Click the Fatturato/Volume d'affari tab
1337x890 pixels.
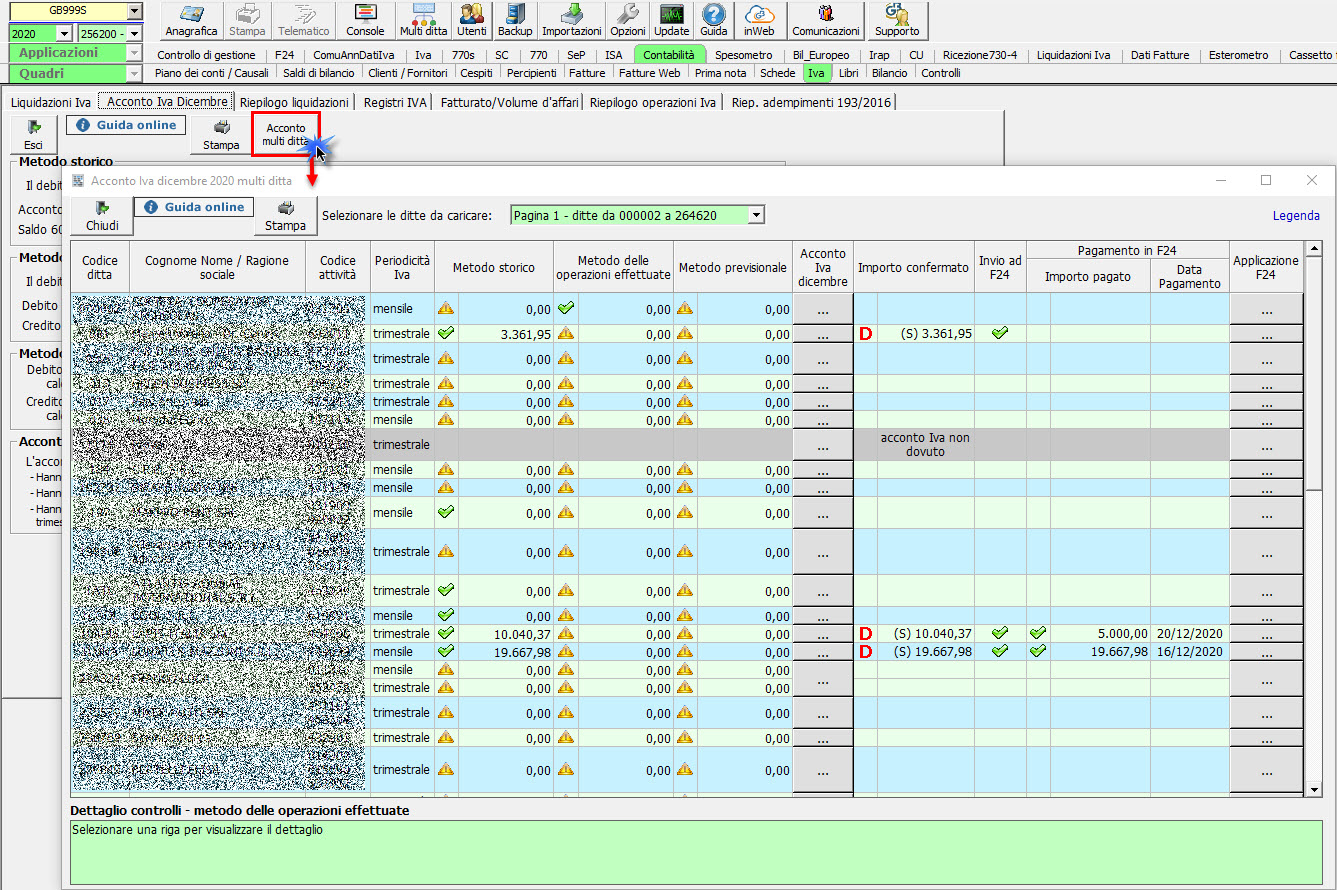coord(508,102)
